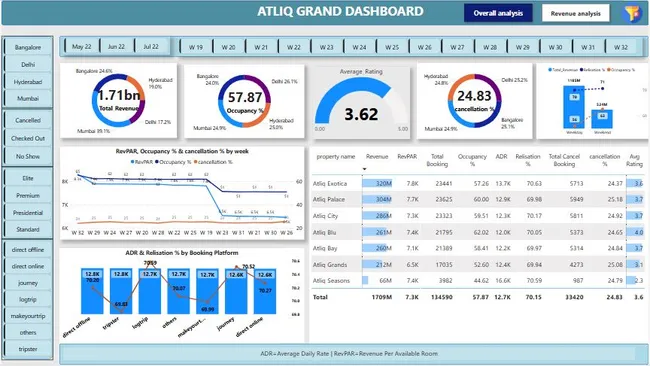Sort table by Avg Rating header
650x366 pixels.
634,160
